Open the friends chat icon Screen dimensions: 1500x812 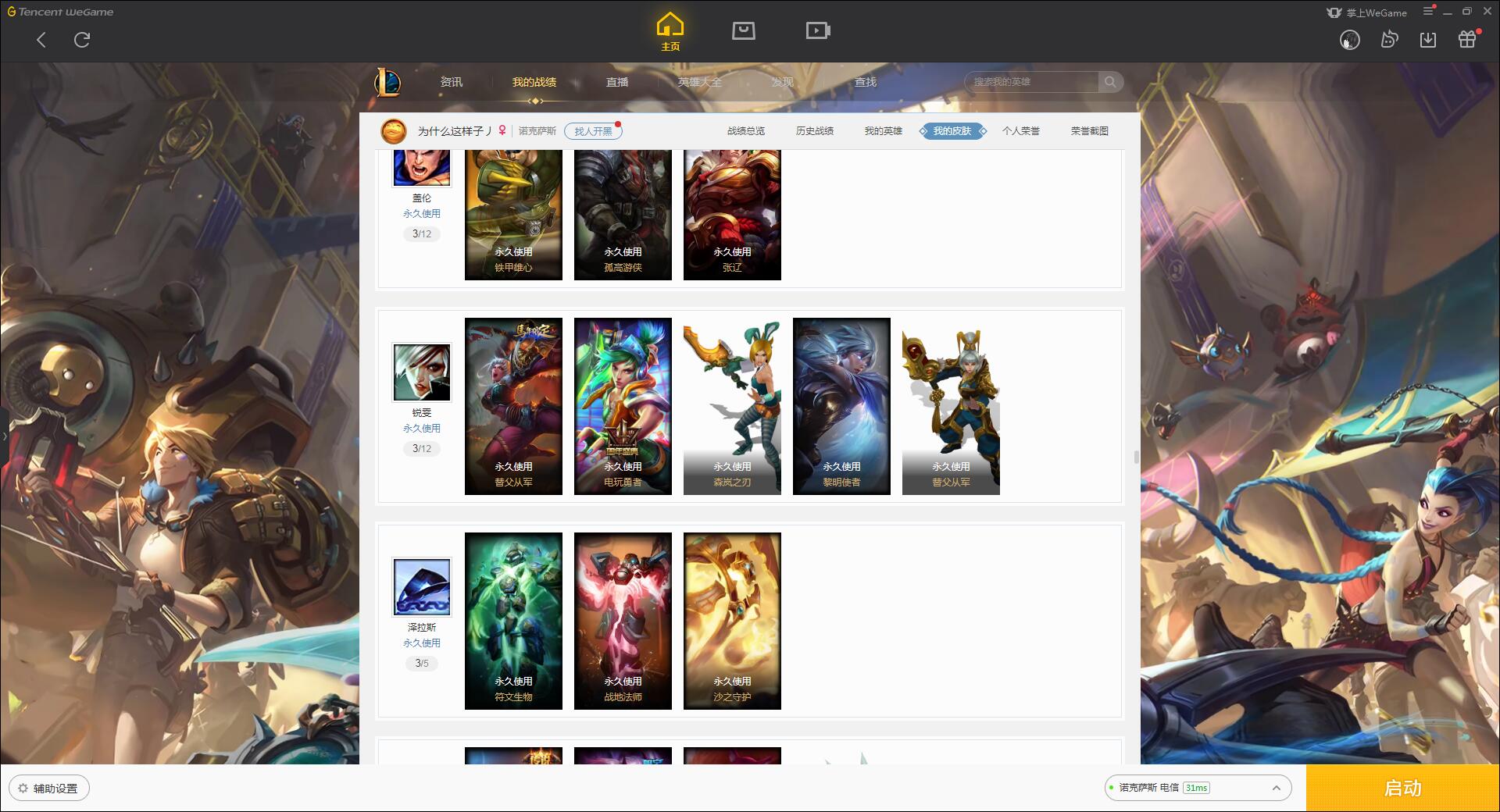tap(1389, 39)
